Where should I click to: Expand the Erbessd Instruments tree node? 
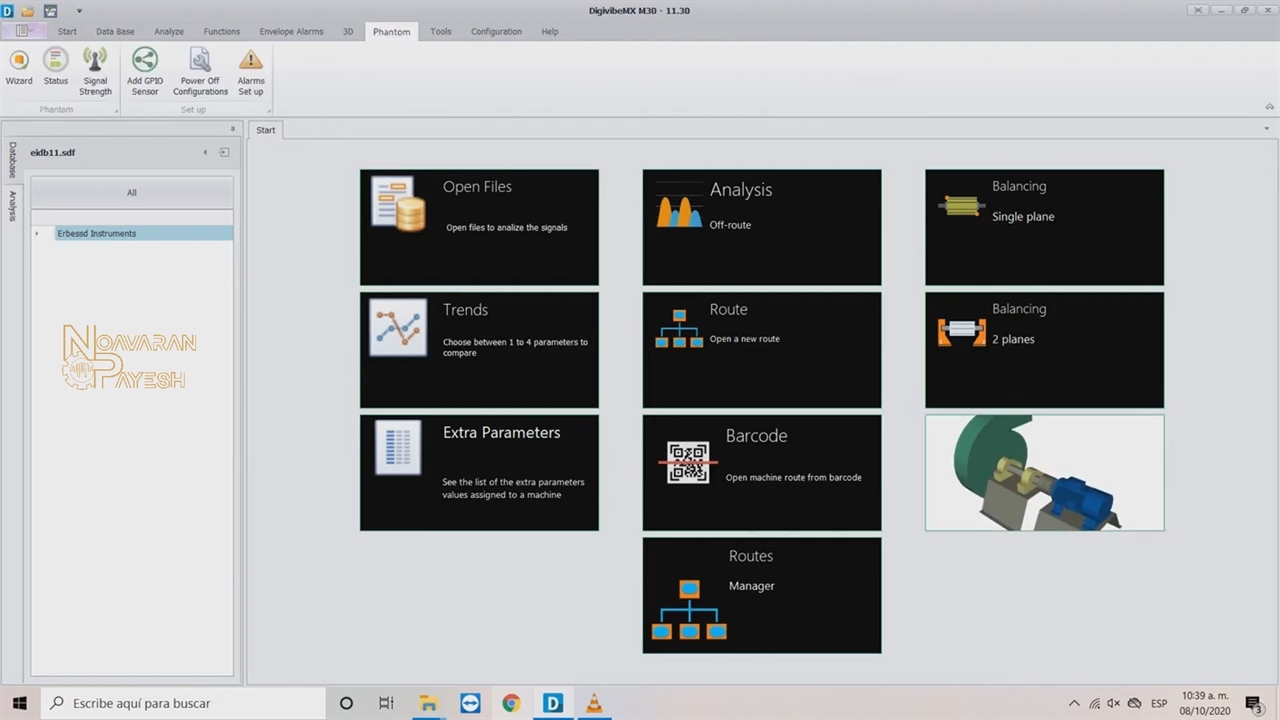coord(37,234)
